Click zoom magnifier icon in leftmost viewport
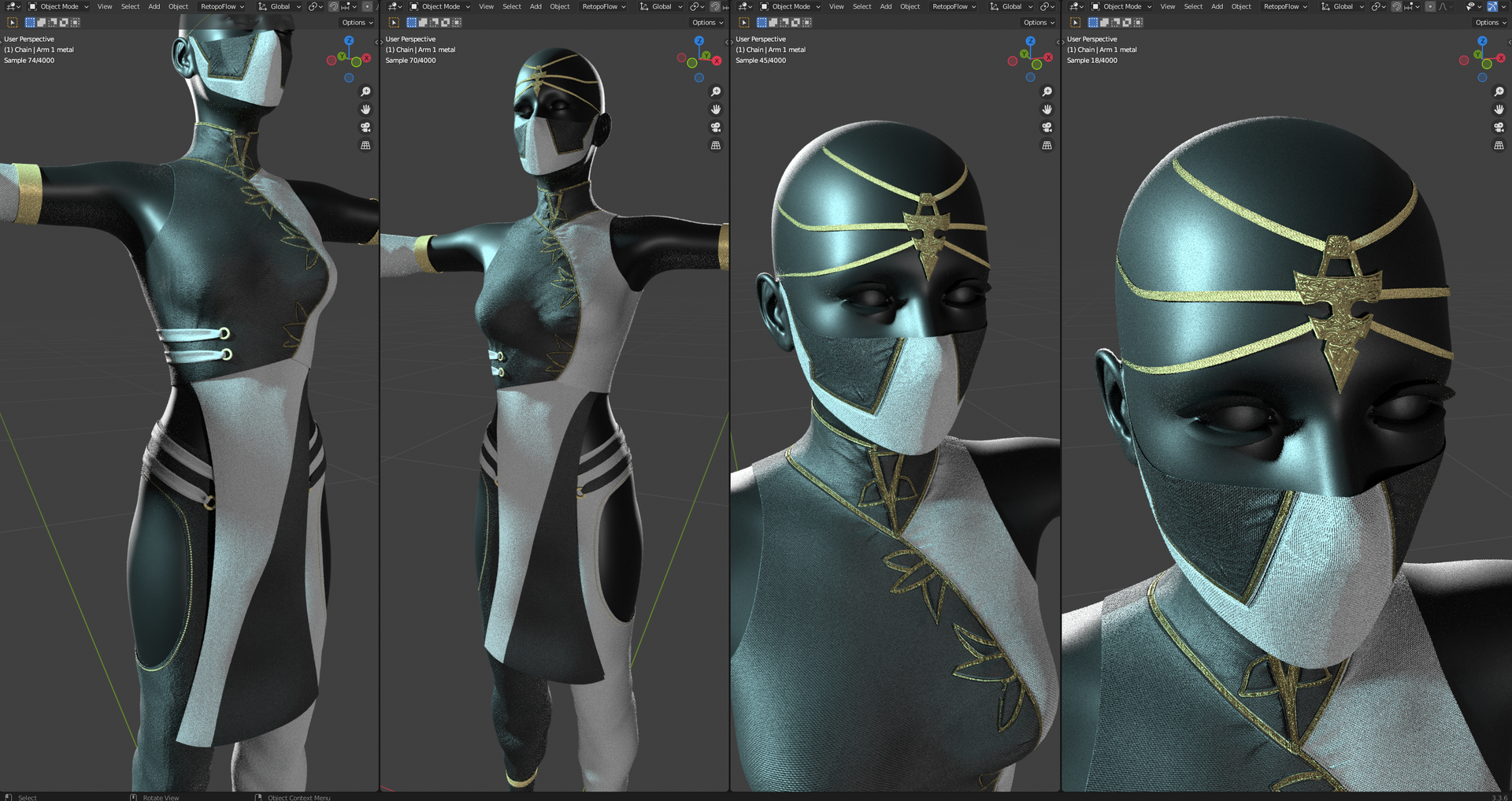 (x=365, y=92)
